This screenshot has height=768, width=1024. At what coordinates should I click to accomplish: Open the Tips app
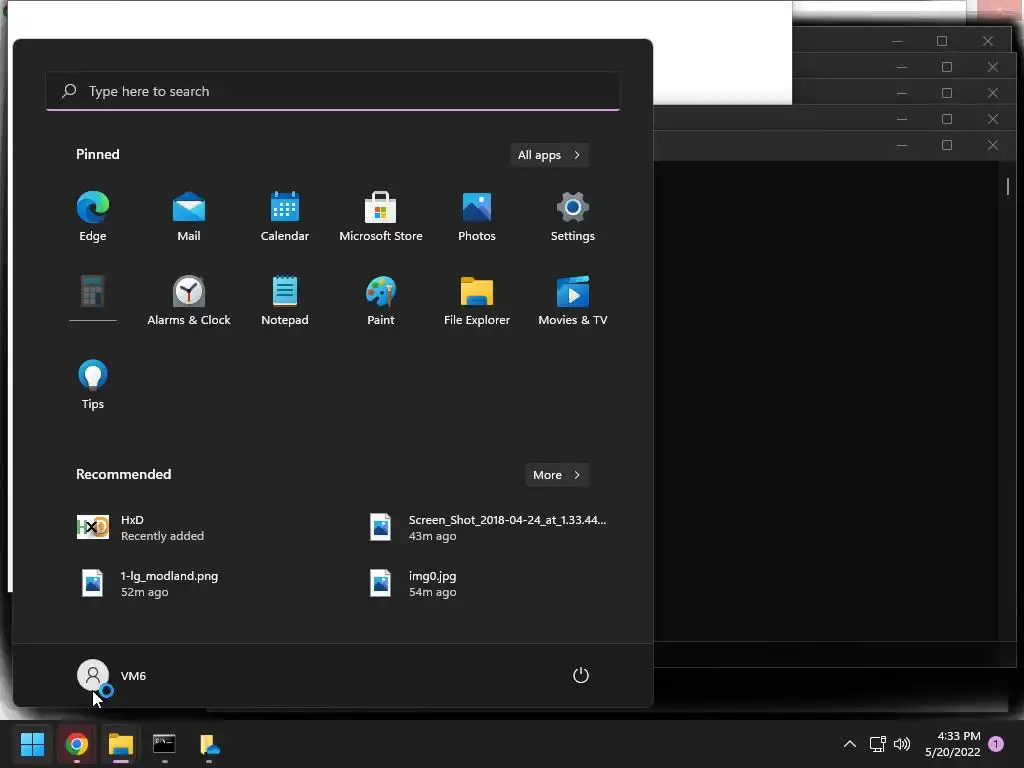tap(93, 385)
